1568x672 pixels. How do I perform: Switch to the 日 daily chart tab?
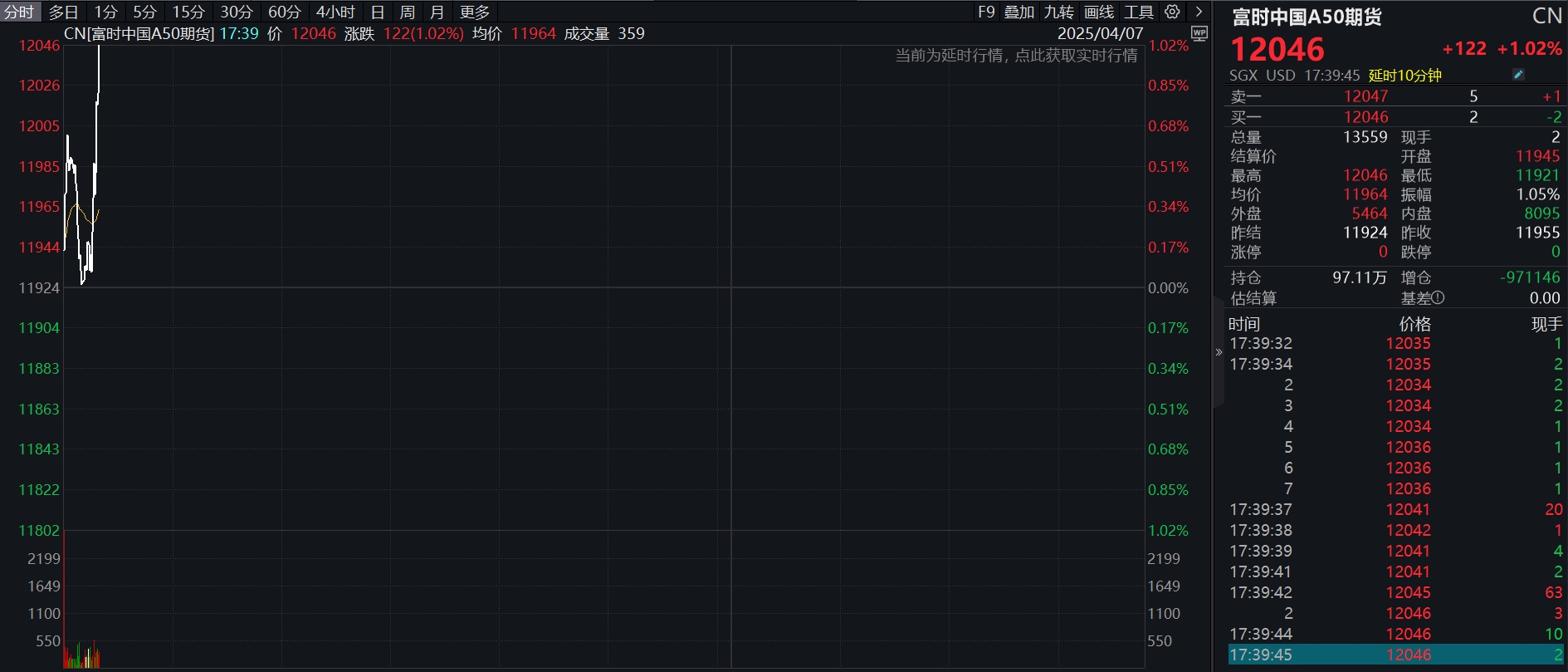click(378, 12)
